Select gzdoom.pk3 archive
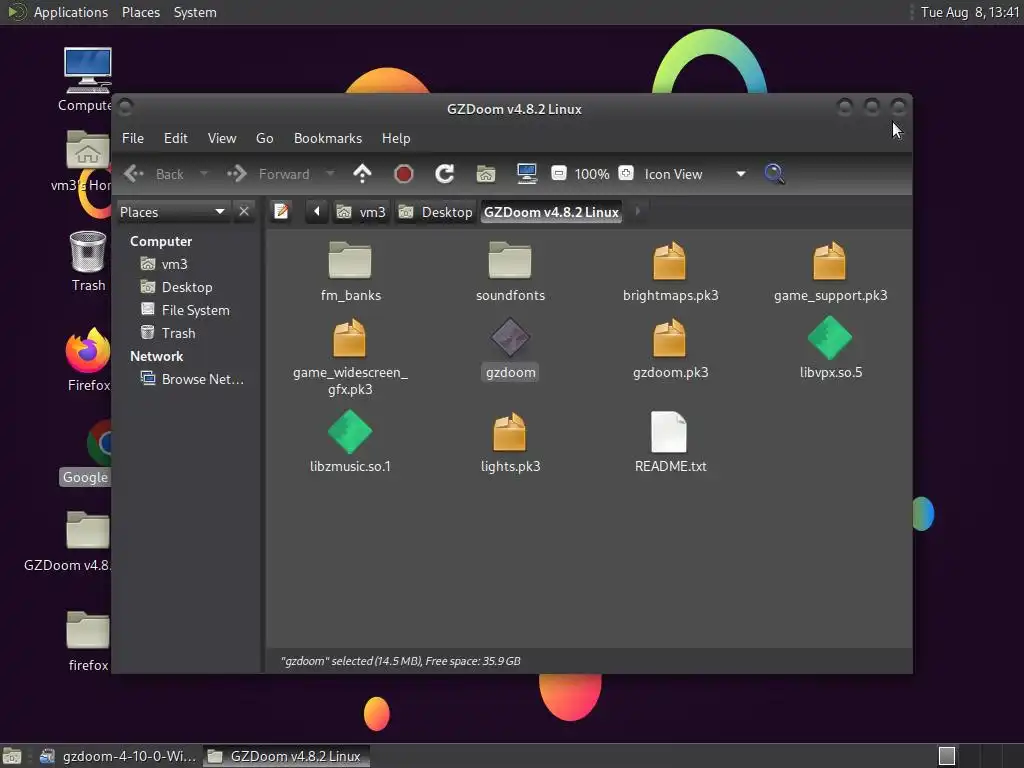This screenshot has height=768, width=1024. [670, 349]
